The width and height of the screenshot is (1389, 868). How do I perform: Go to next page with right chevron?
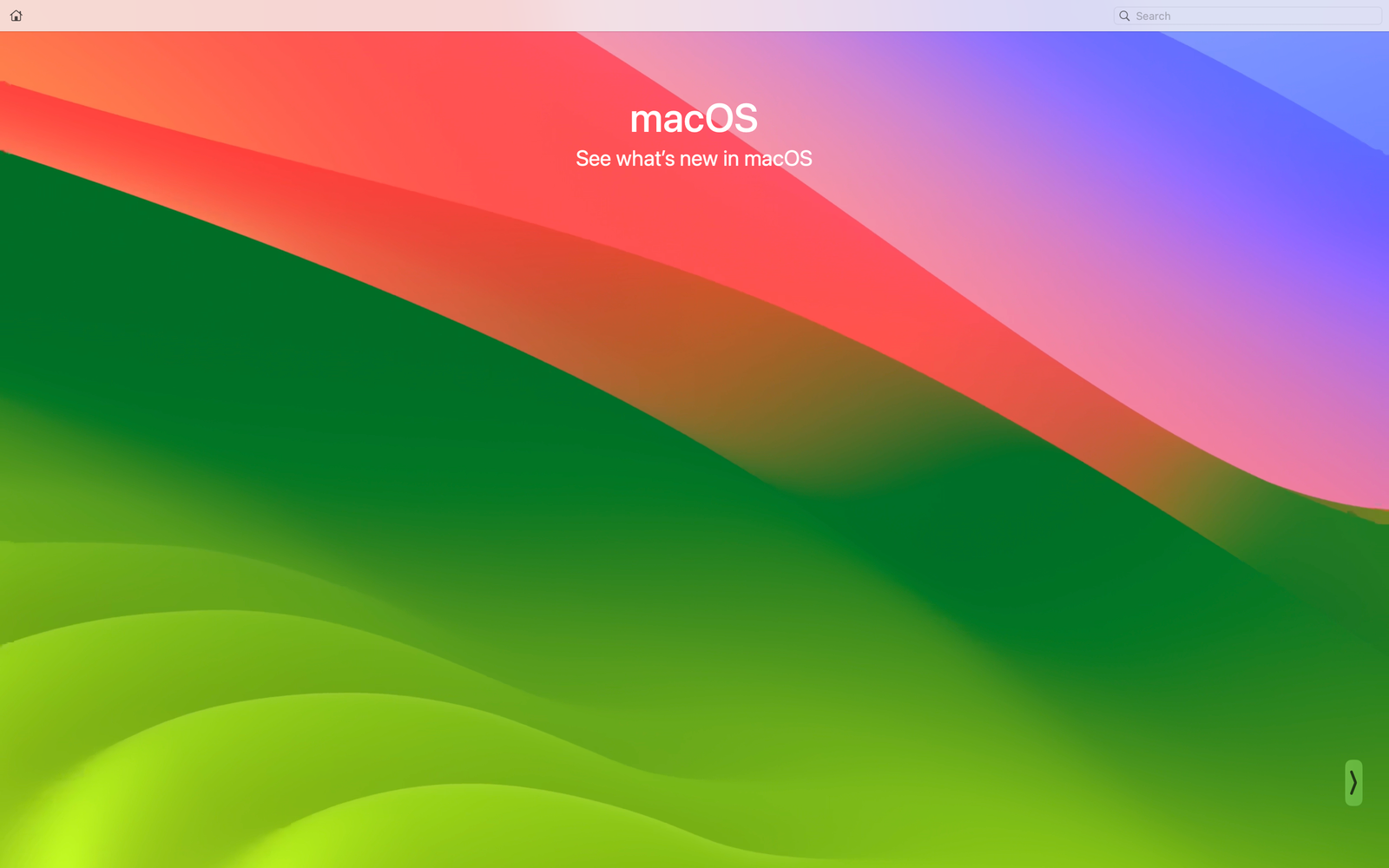1353,783
